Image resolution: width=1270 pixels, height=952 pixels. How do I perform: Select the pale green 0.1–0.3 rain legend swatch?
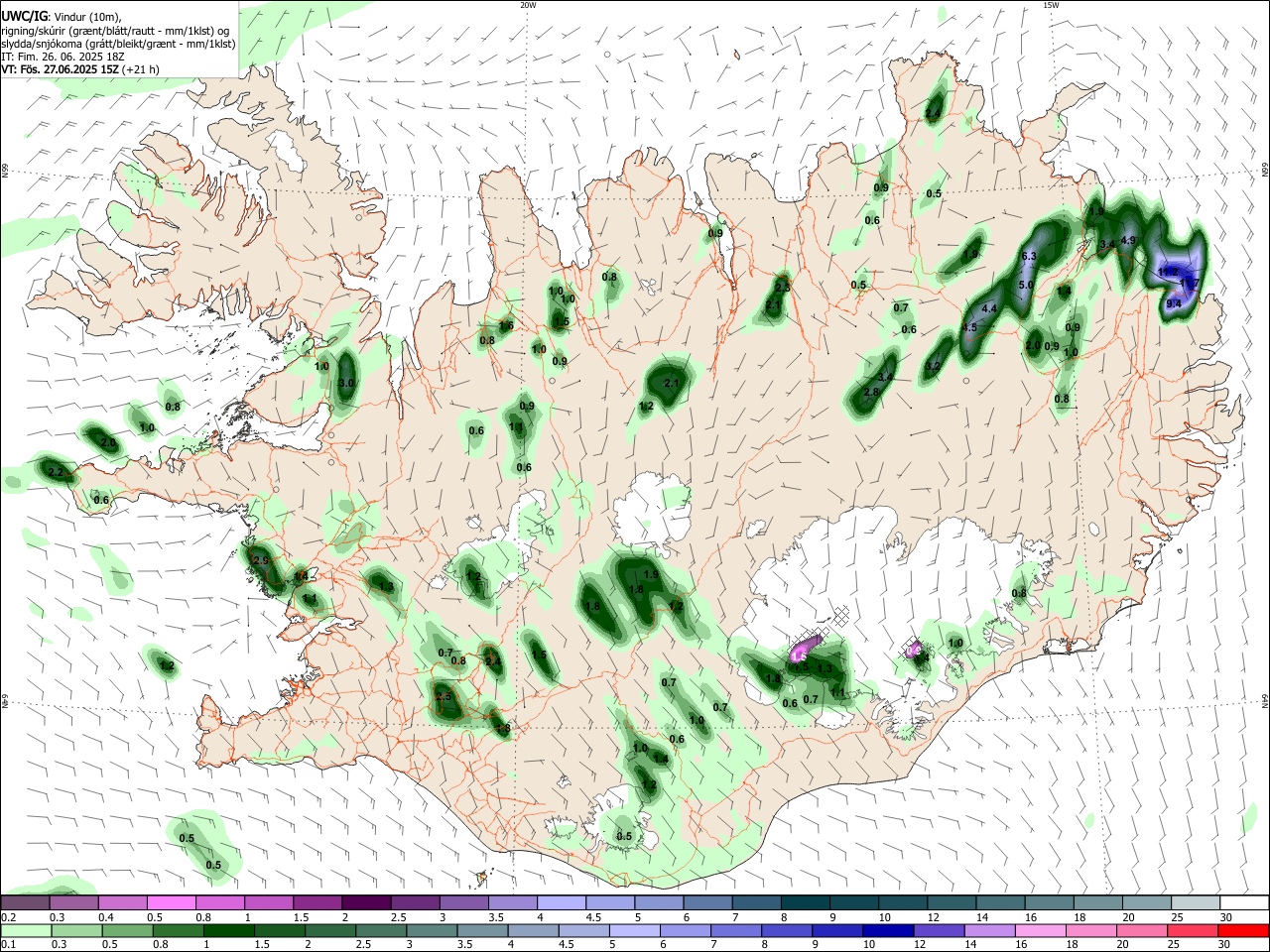[25, 930]
